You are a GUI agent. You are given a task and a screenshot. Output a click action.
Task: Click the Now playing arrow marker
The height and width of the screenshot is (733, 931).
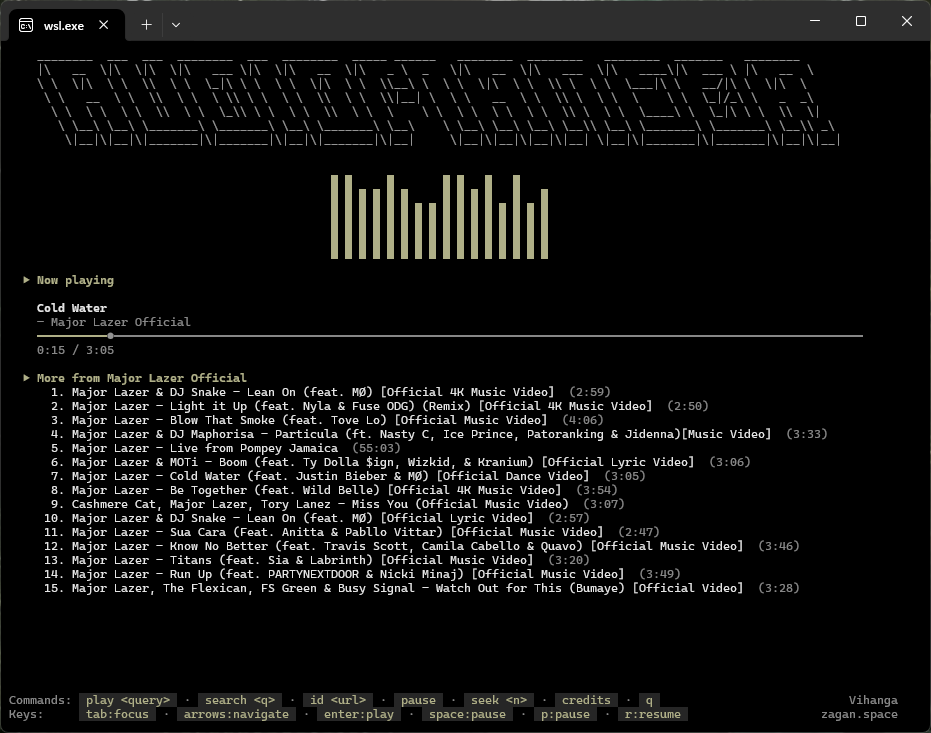coord(26,280)
